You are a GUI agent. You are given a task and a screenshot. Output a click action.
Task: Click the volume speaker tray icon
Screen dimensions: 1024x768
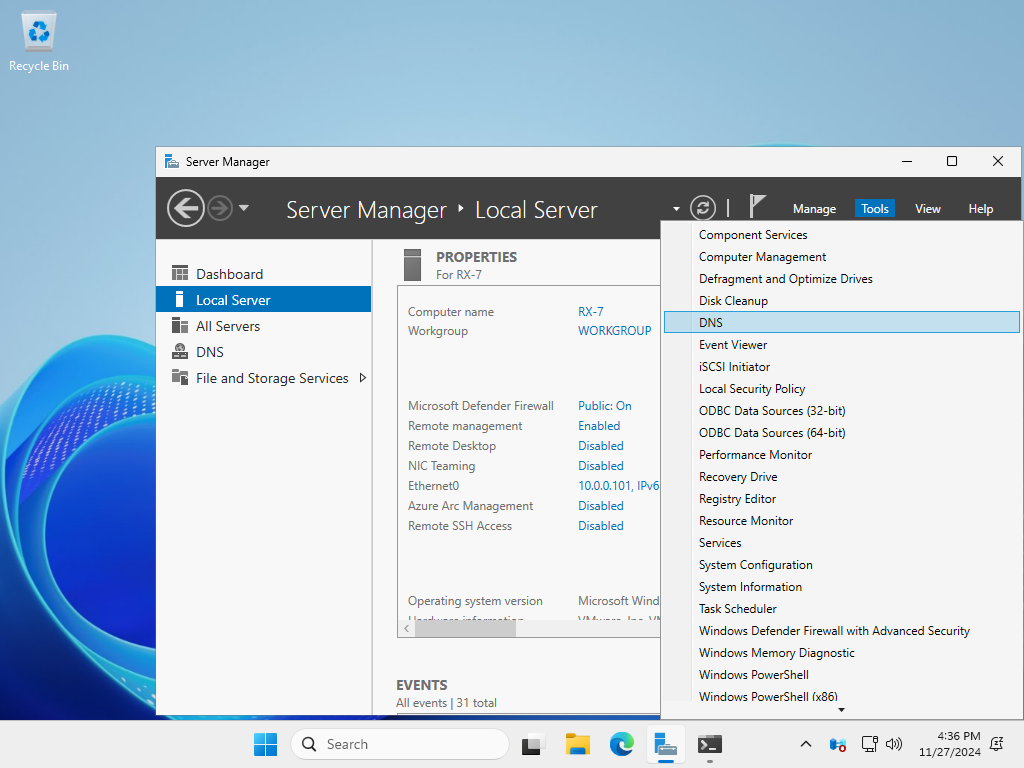pos(893,744)
